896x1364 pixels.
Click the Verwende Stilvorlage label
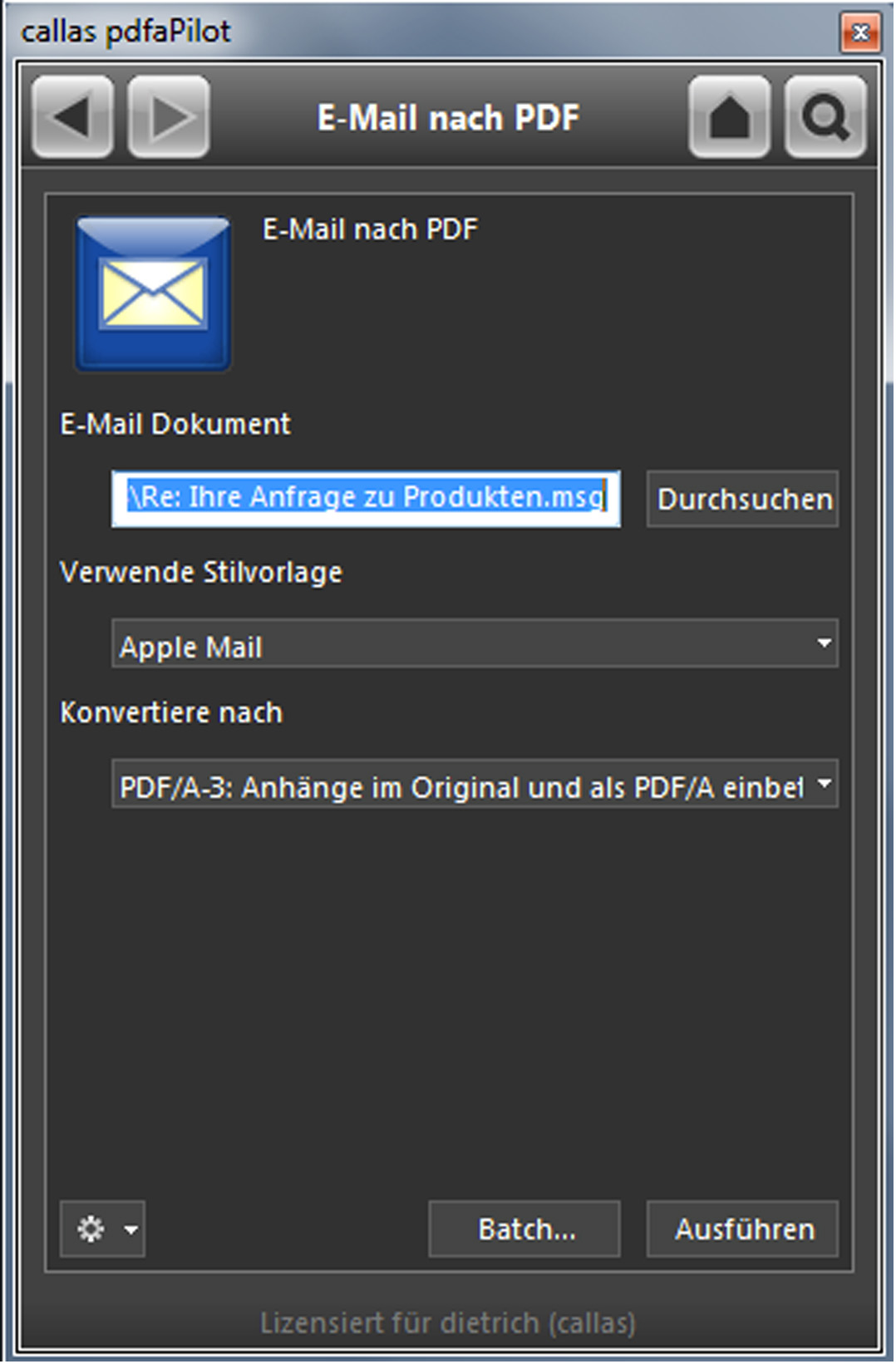pyautogui.click(x=201, y=572)
